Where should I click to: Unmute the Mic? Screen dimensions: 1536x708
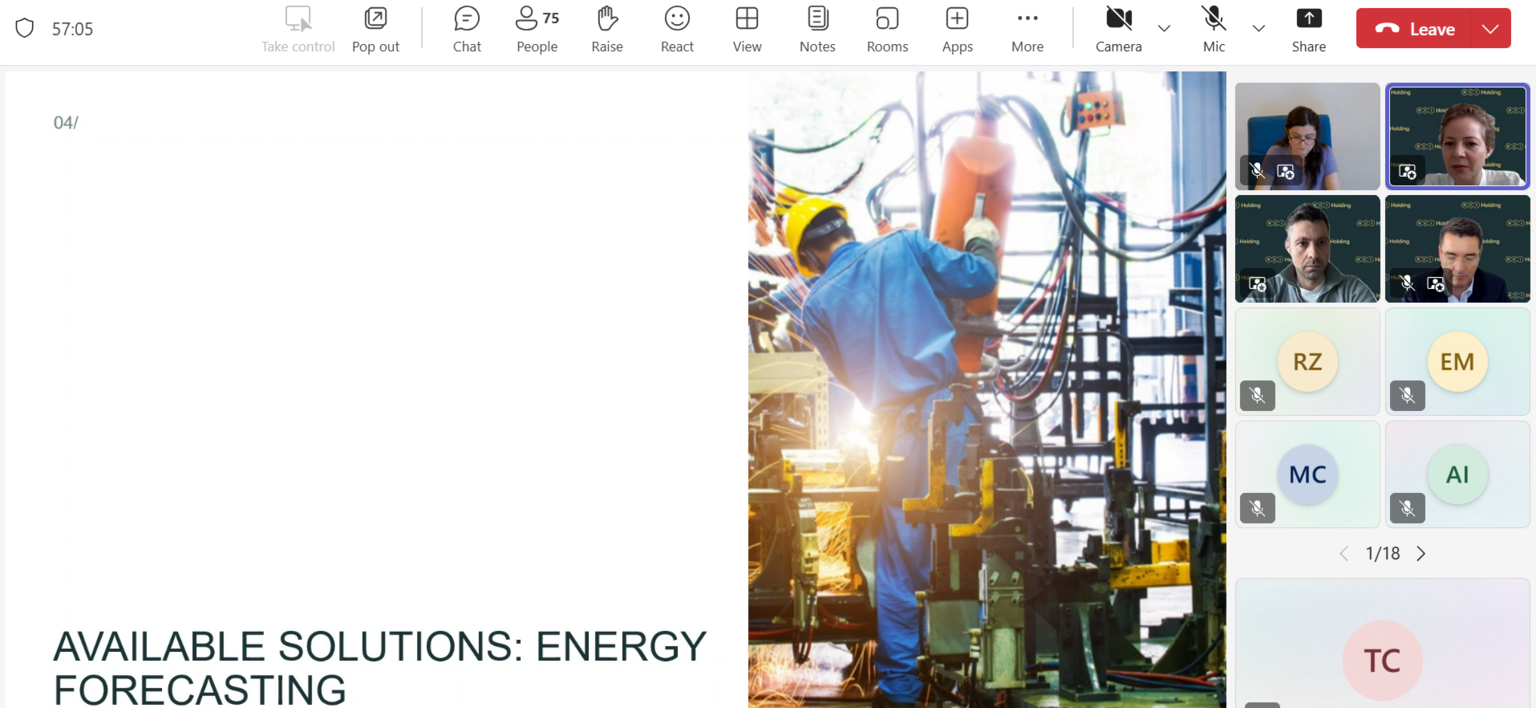coord(1213,29)
